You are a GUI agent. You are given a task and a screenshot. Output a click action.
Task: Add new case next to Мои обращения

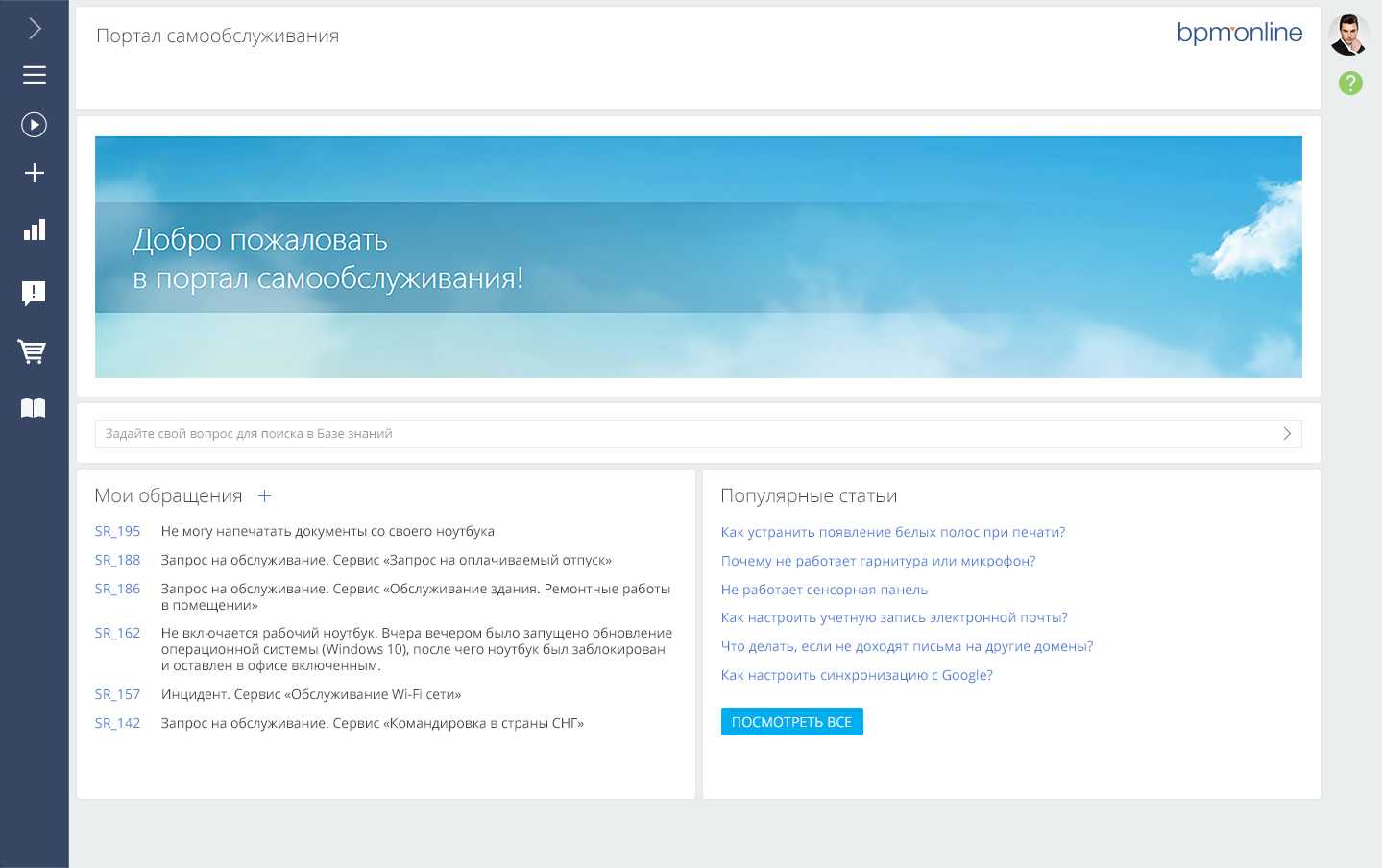265,496
